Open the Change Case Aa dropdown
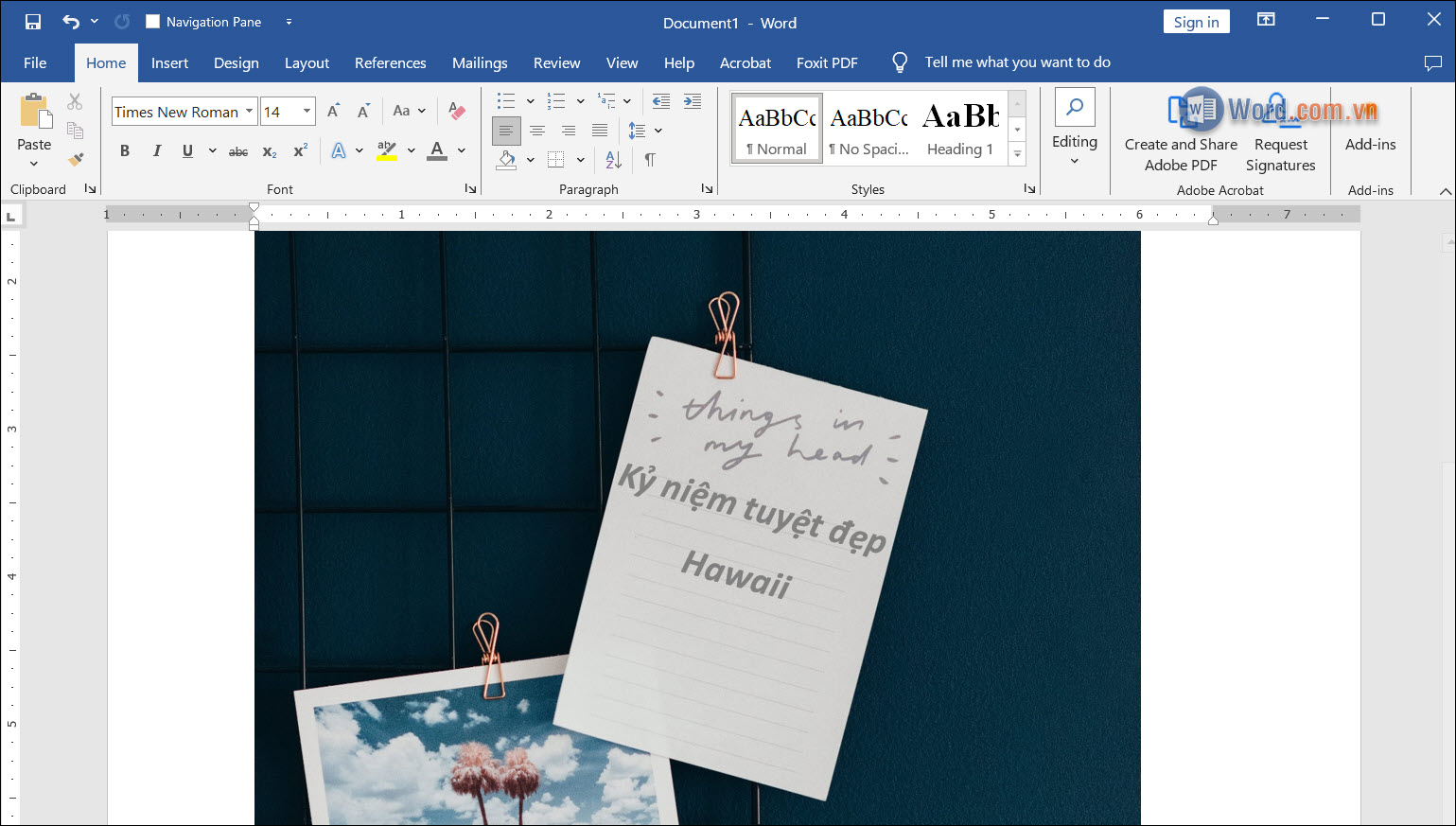Viewport: 1456px width, 826px height. tap(409, 112)
